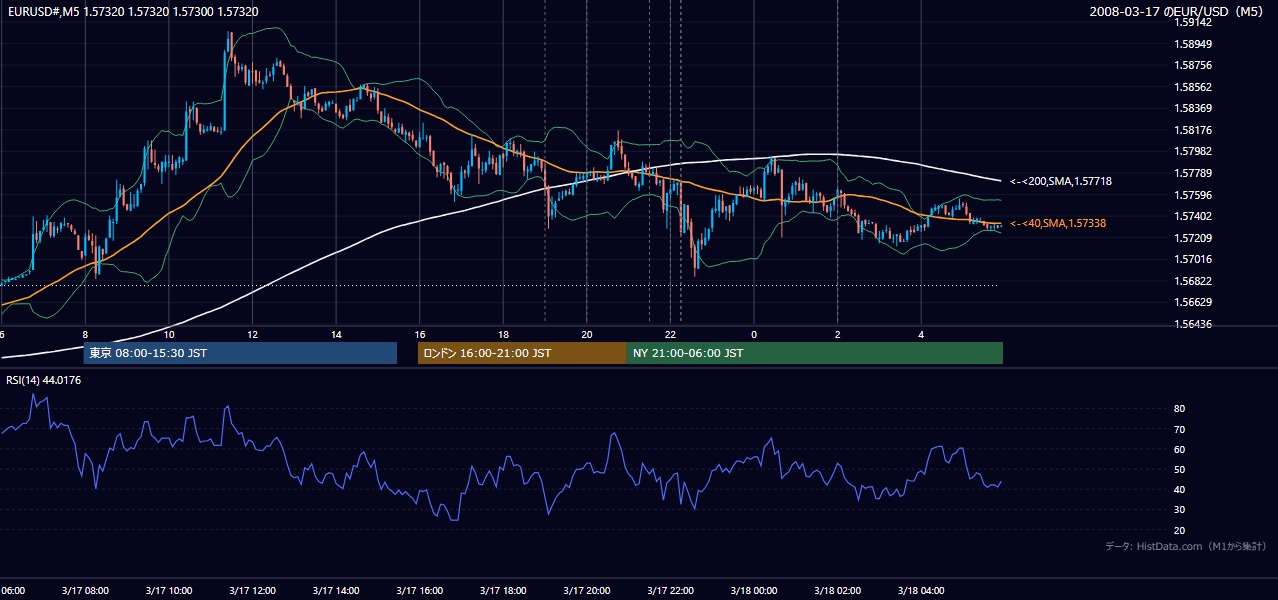
Task: Click the 40,SMA,1.57338 moving average label
Action: click(x=1058, y=223)
